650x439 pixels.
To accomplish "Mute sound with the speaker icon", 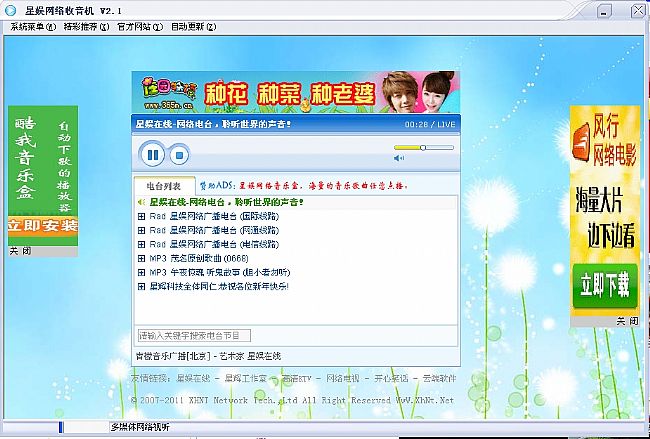I will coord(399,158).
